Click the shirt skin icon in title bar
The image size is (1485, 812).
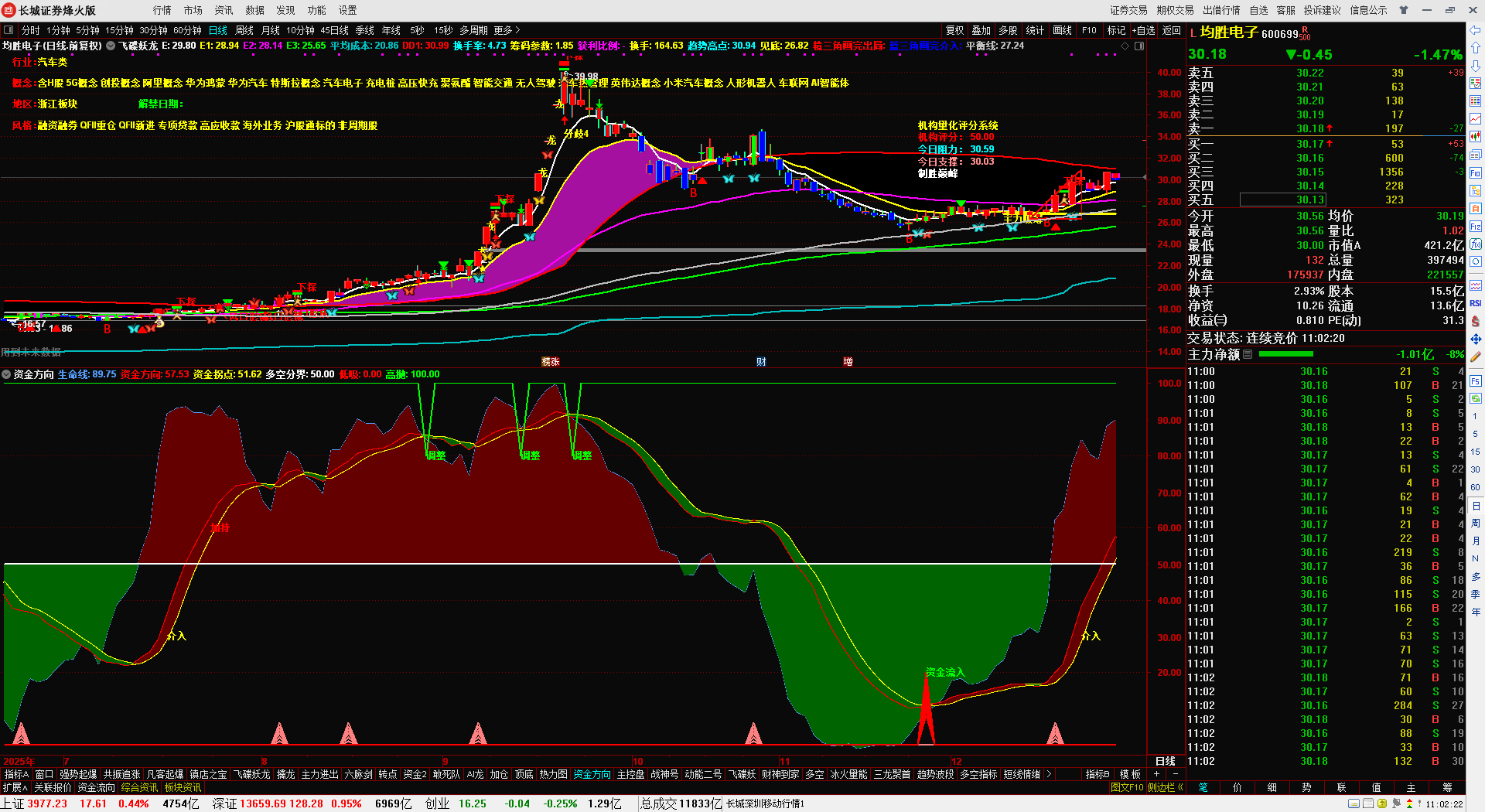[x=1403, y=10]
